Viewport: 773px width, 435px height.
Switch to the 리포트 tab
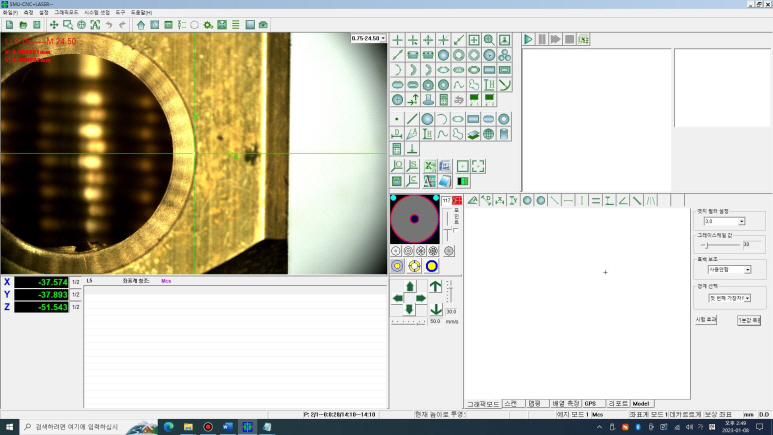(x=617, y=403)
